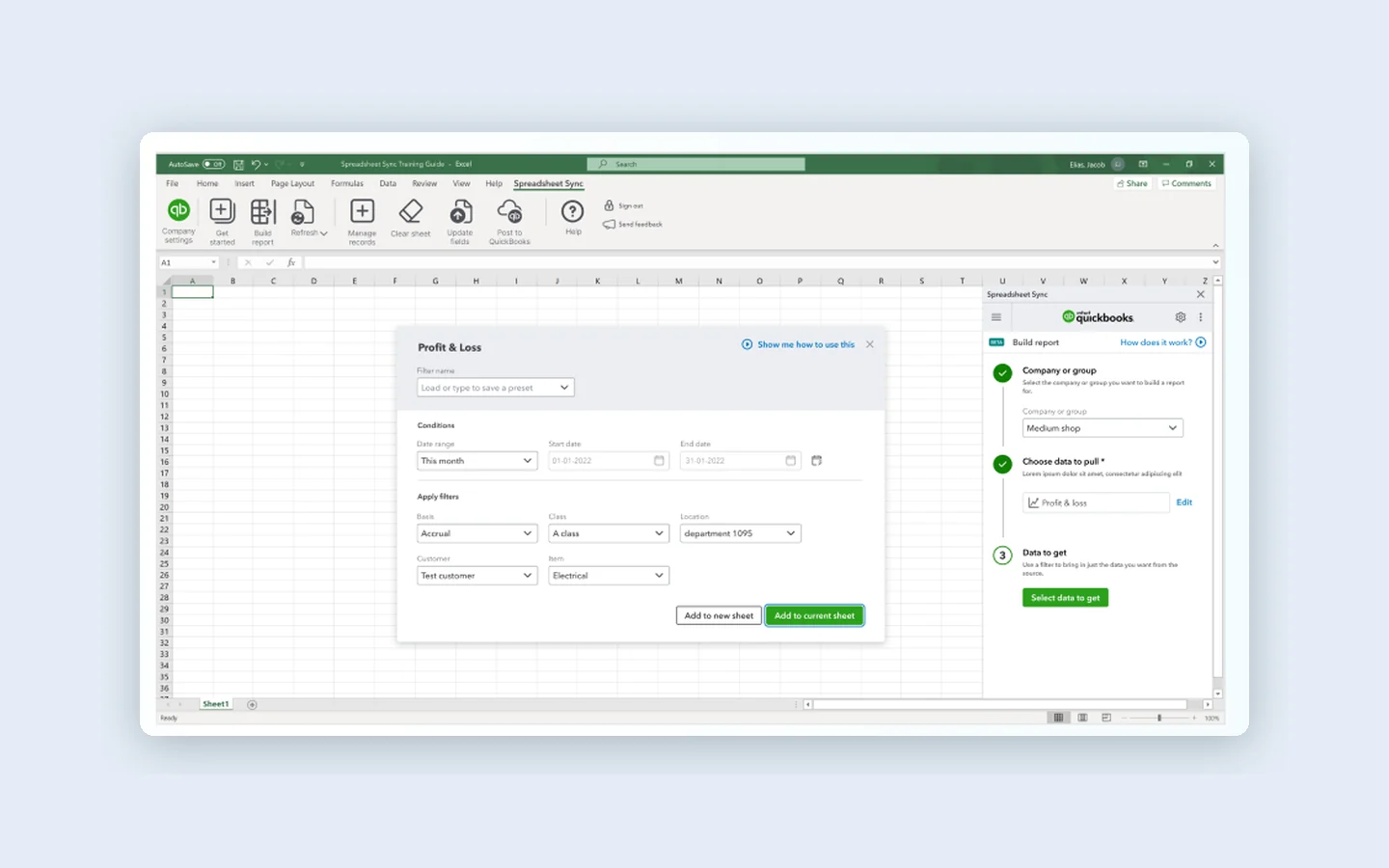Image resolution: width=1389 pixels, height=868 pixels.
Task: Click the Sign out lock icon
Action: tap(609, 205)
